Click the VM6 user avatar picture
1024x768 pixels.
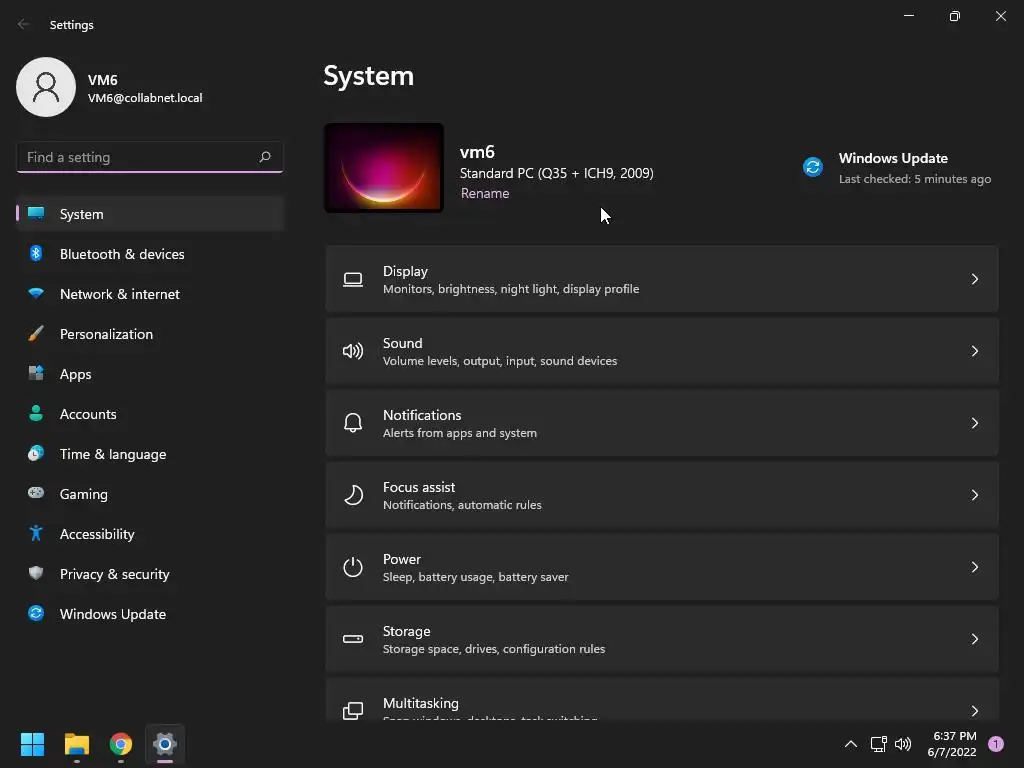tap(46, 87)
